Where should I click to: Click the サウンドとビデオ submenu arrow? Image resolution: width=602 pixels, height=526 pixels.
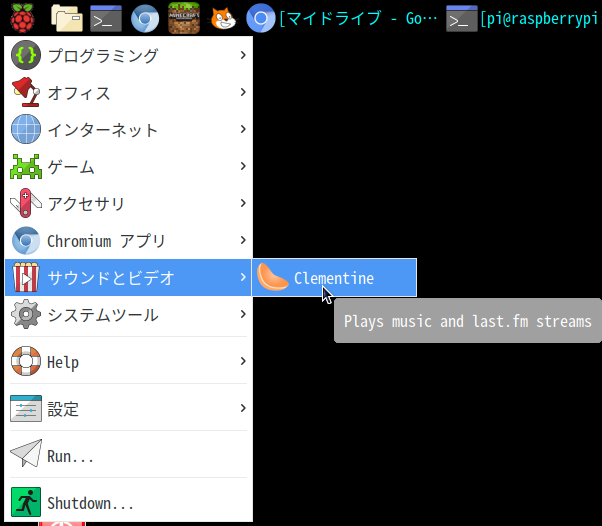[243, 277]
